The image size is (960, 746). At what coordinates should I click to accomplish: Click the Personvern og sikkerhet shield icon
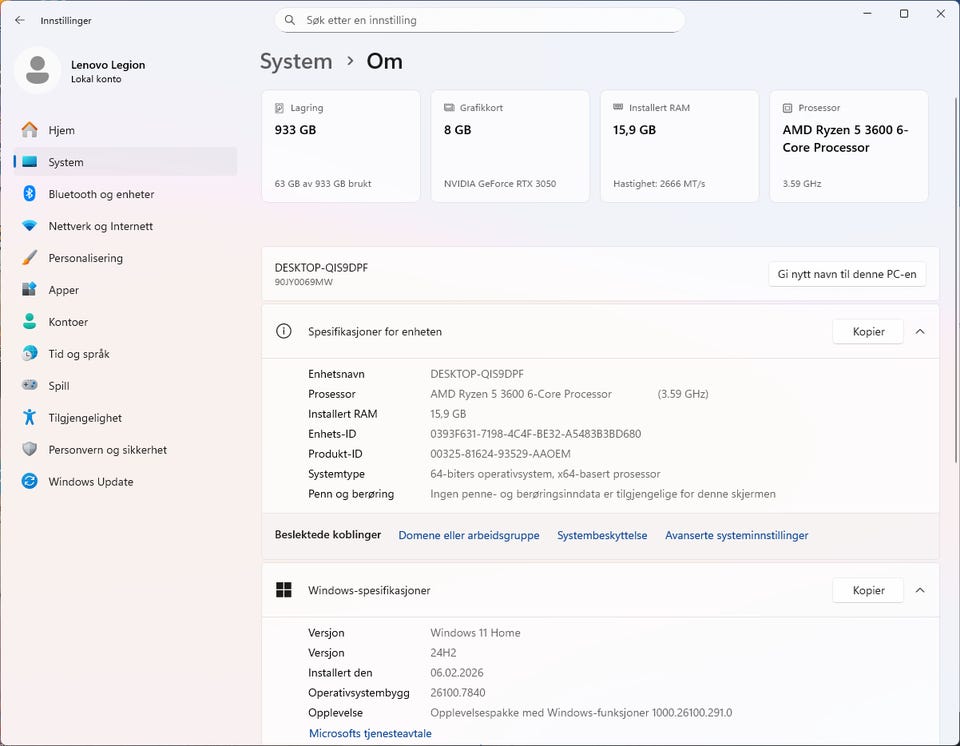click(x=29, y=450)
